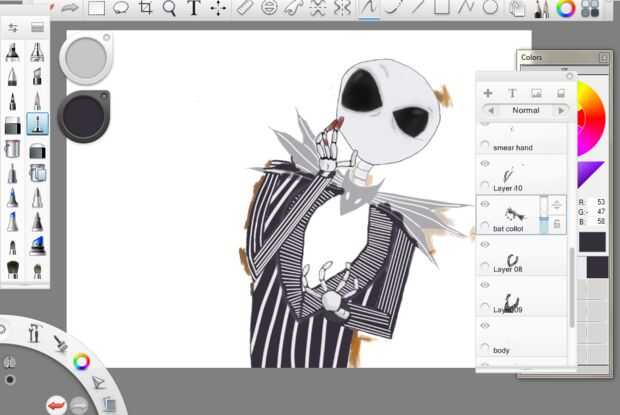Click the B value field showing 58

click(599, 221)
